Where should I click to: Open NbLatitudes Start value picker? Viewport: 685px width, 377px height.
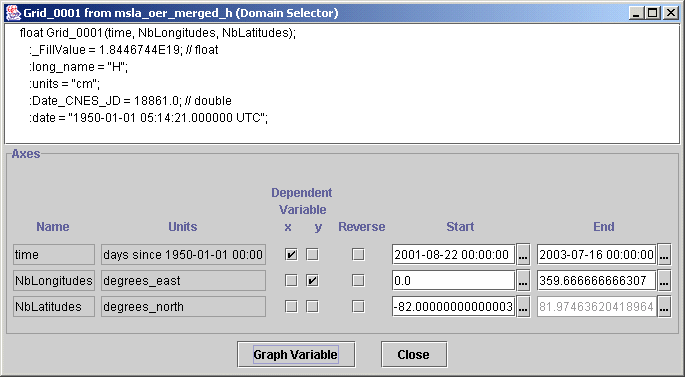pos(523,307)
